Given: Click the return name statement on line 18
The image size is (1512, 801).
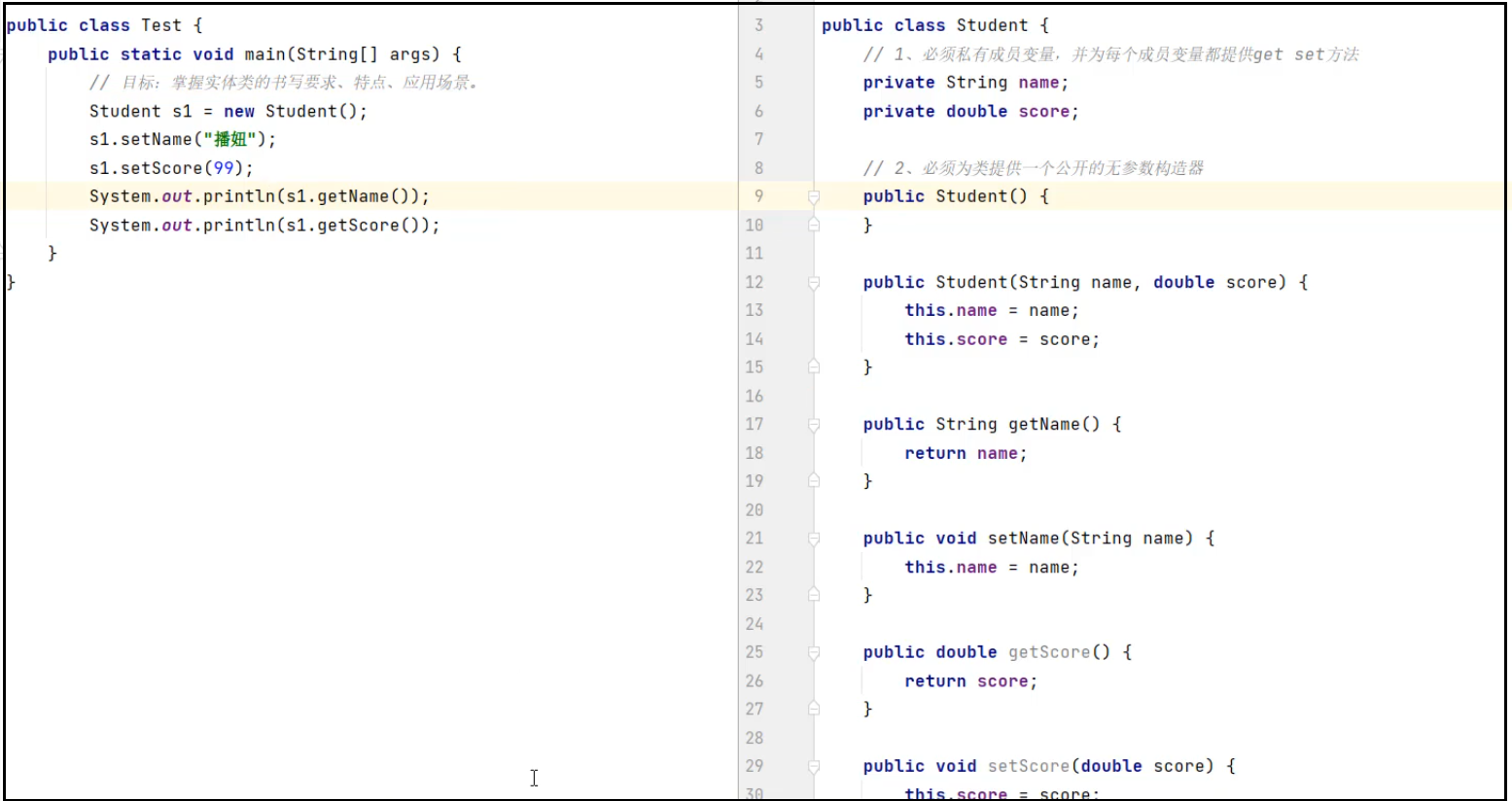Looking at the screenshot, I should [x=965, y=453].
